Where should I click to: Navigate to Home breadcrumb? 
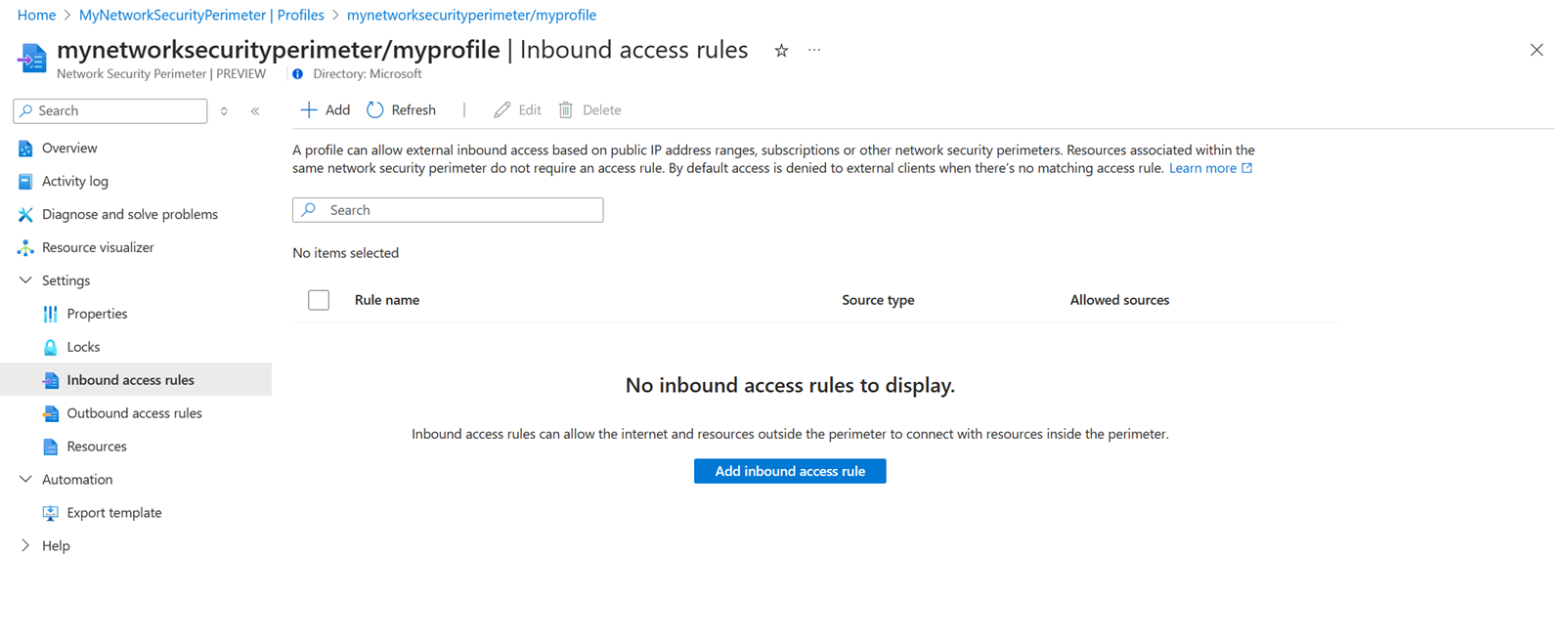tap(36, 15)
